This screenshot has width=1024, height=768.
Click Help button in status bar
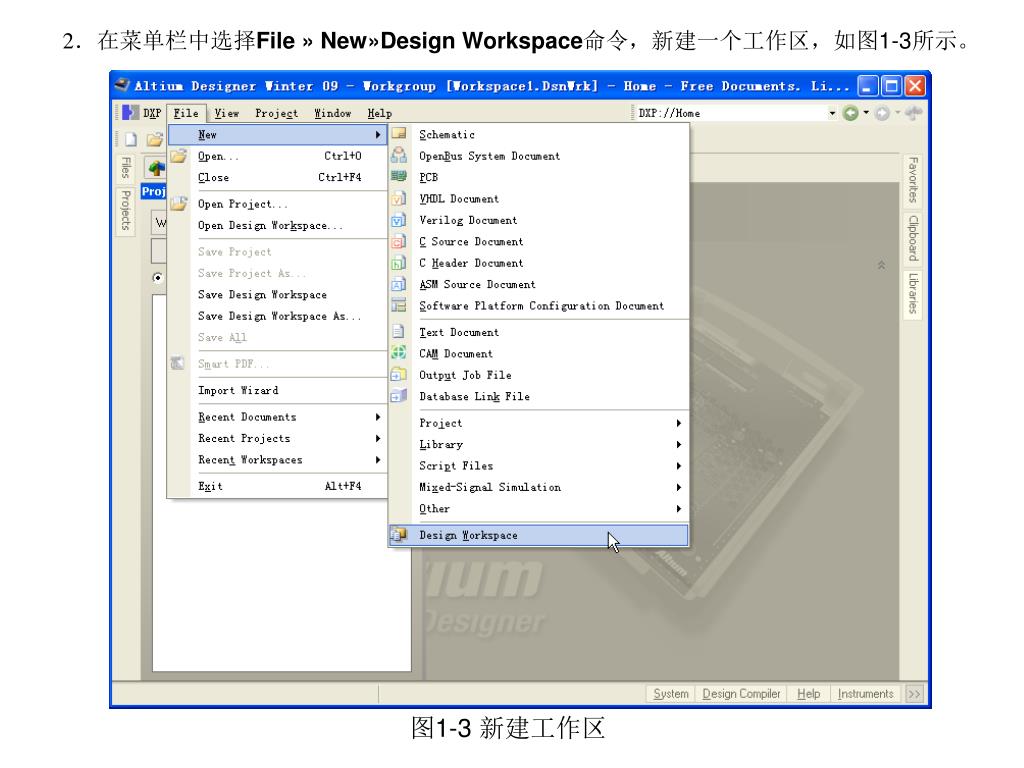point(808,694)
